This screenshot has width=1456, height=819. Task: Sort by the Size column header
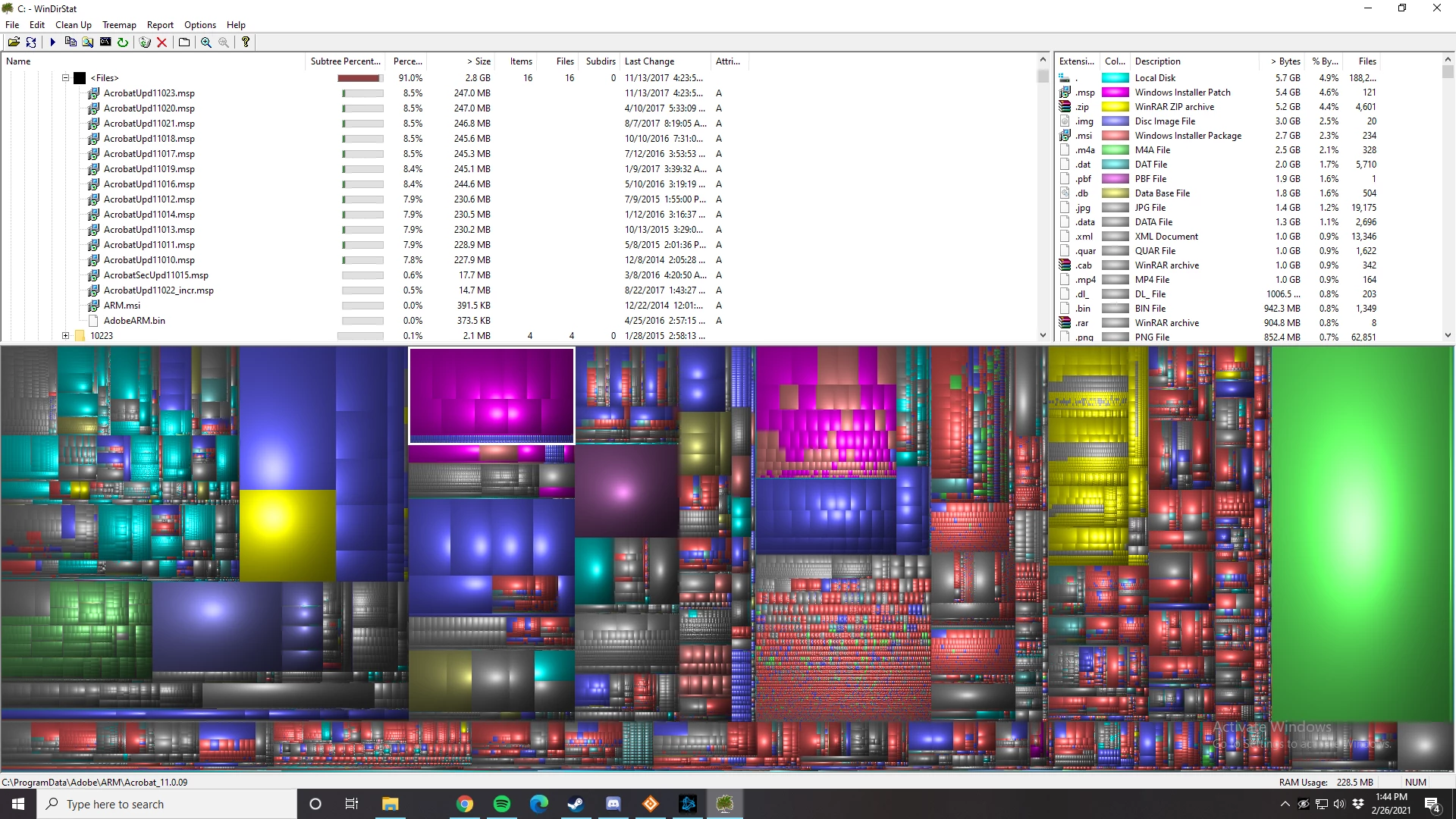pos(479,61)
